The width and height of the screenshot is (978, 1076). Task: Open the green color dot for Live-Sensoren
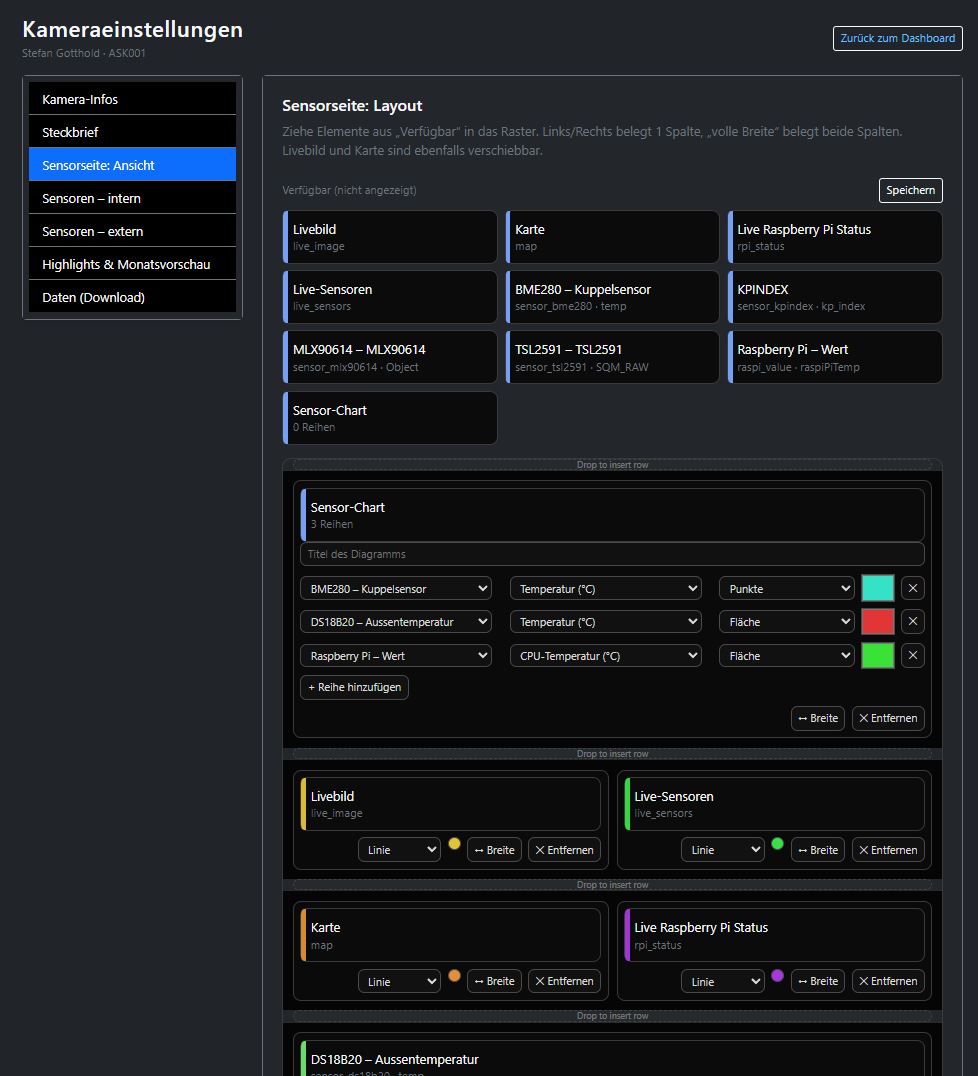(x=777, y=844)
